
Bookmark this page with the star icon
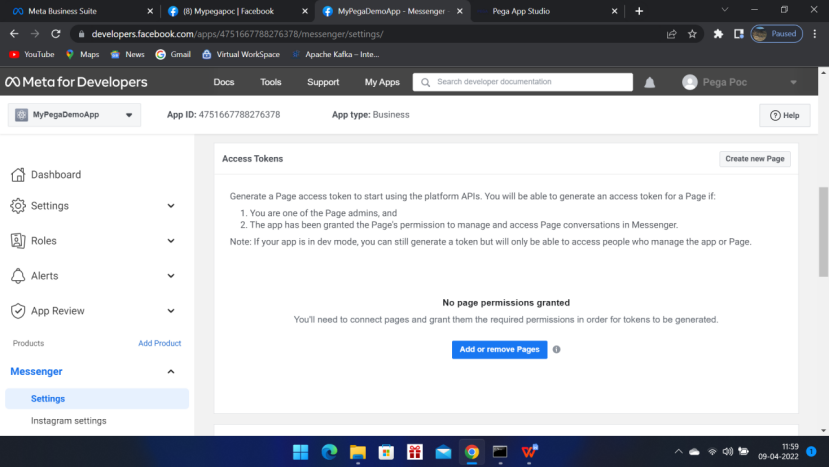click(692, 34)
